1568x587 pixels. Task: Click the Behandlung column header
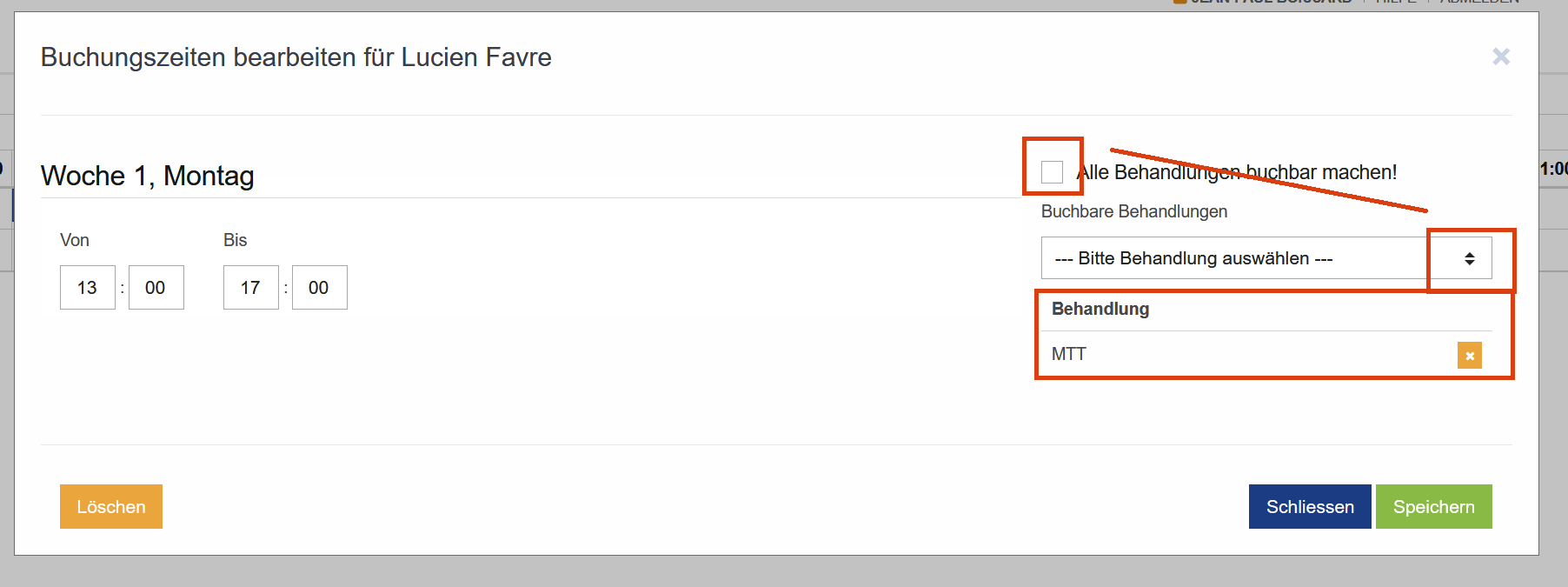(1100, 309)
